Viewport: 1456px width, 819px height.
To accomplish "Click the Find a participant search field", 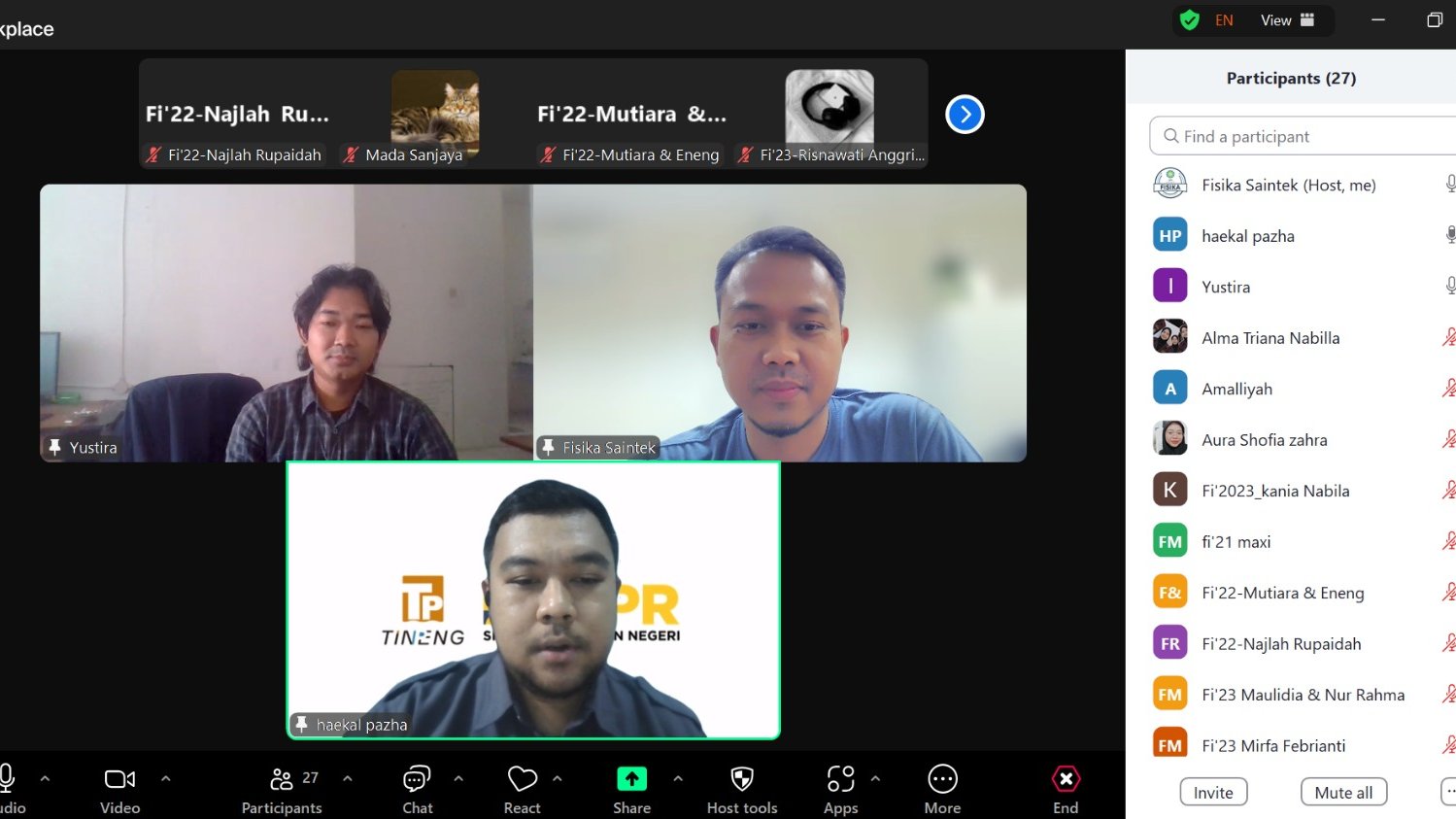I will (x=1302, y=136).
